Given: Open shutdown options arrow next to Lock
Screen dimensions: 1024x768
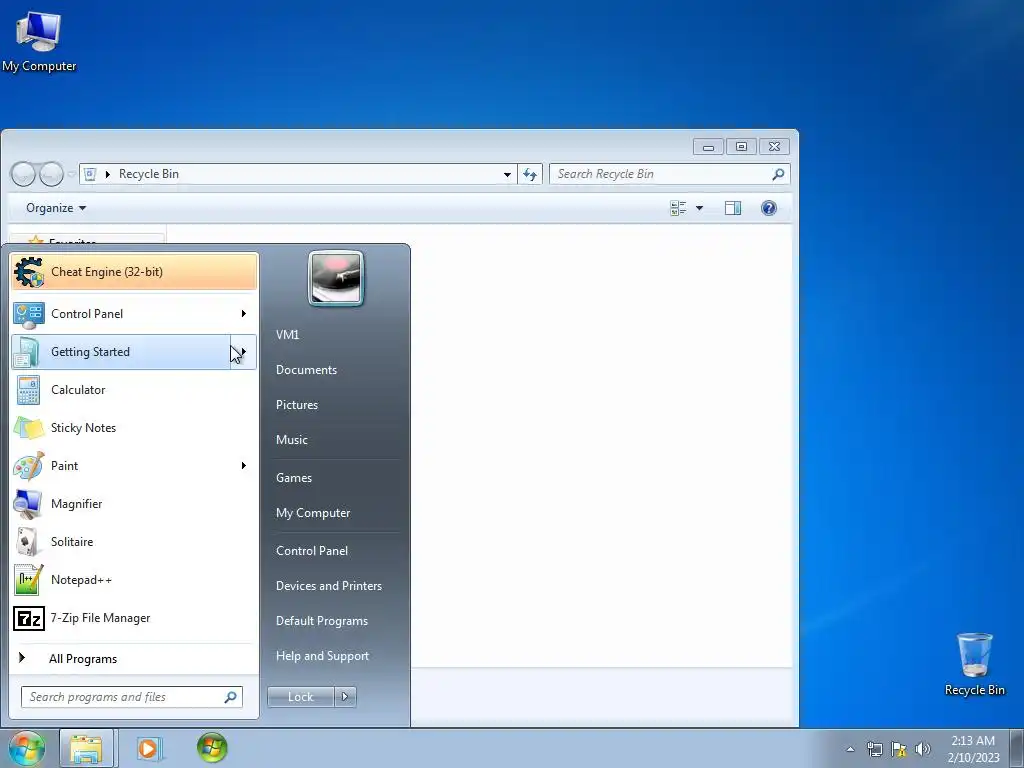Looking at the screenshot, I should (345, 697).
